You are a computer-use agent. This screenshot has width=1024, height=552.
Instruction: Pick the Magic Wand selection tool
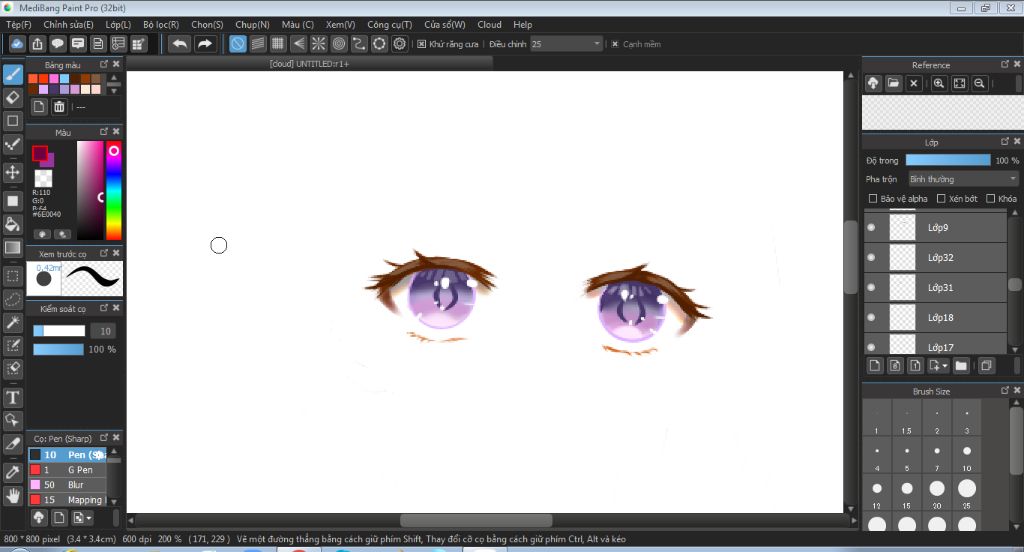[13, 322]
